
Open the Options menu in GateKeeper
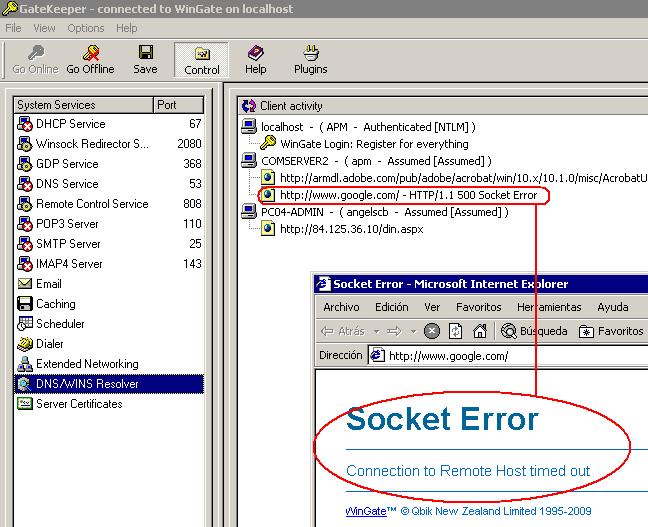(86, 28)
